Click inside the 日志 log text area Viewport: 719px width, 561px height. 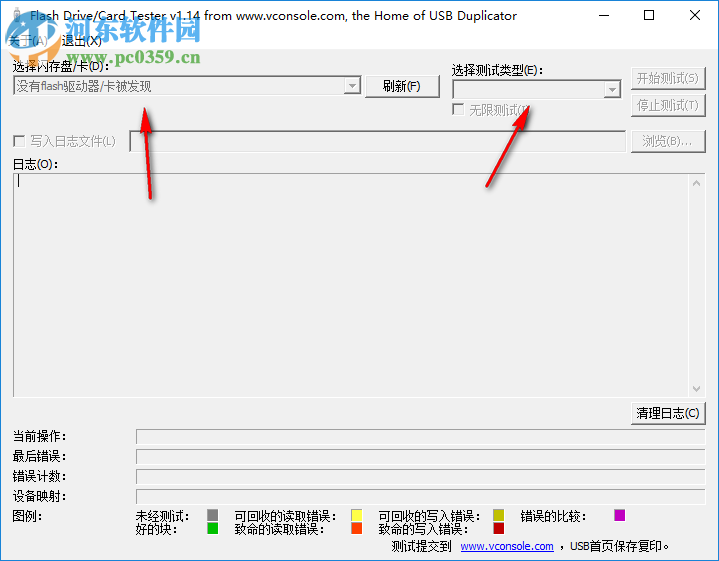(x=351, y=285)
